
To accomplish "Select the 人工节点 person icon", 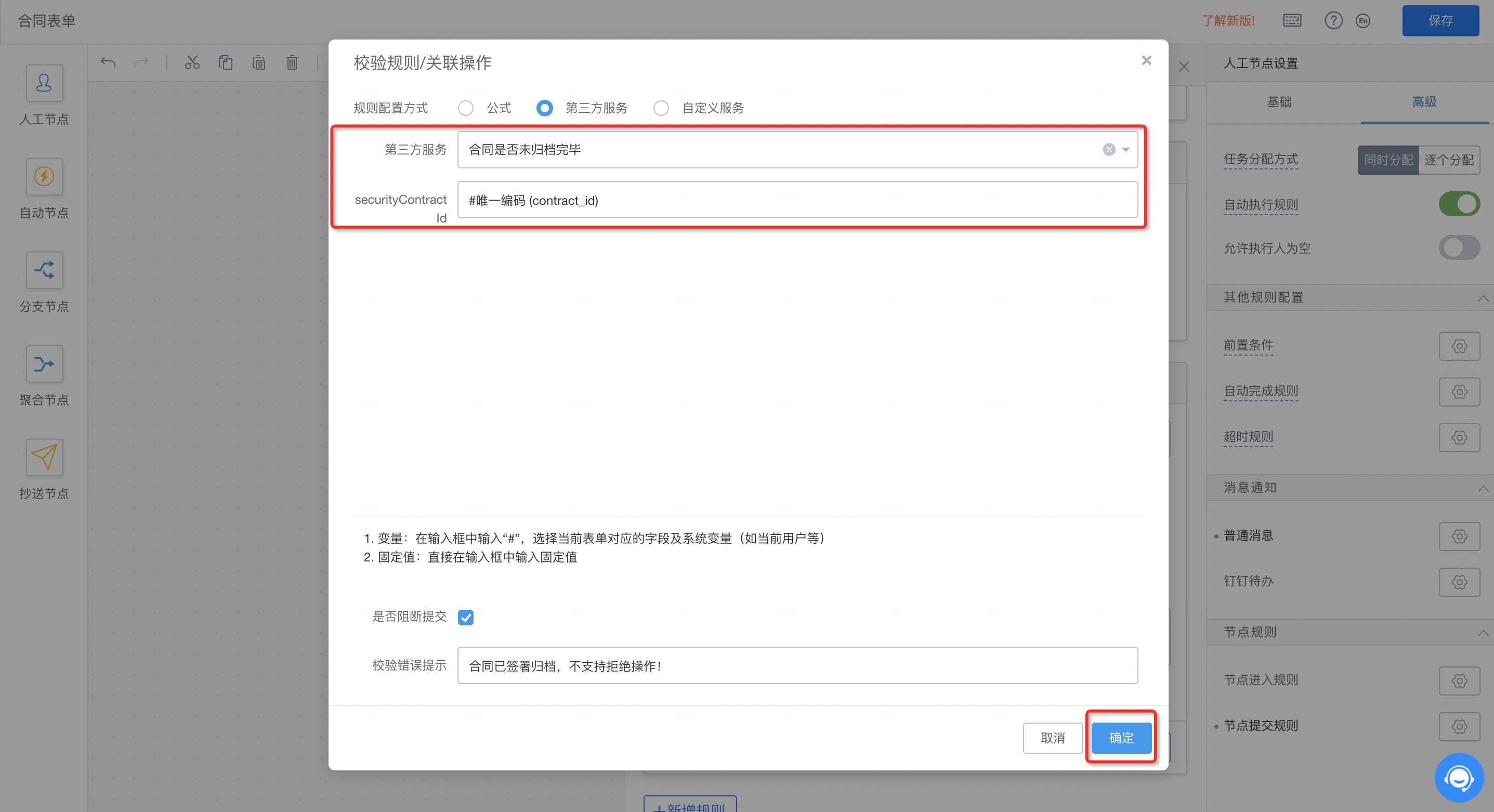I will pos(44,83).
